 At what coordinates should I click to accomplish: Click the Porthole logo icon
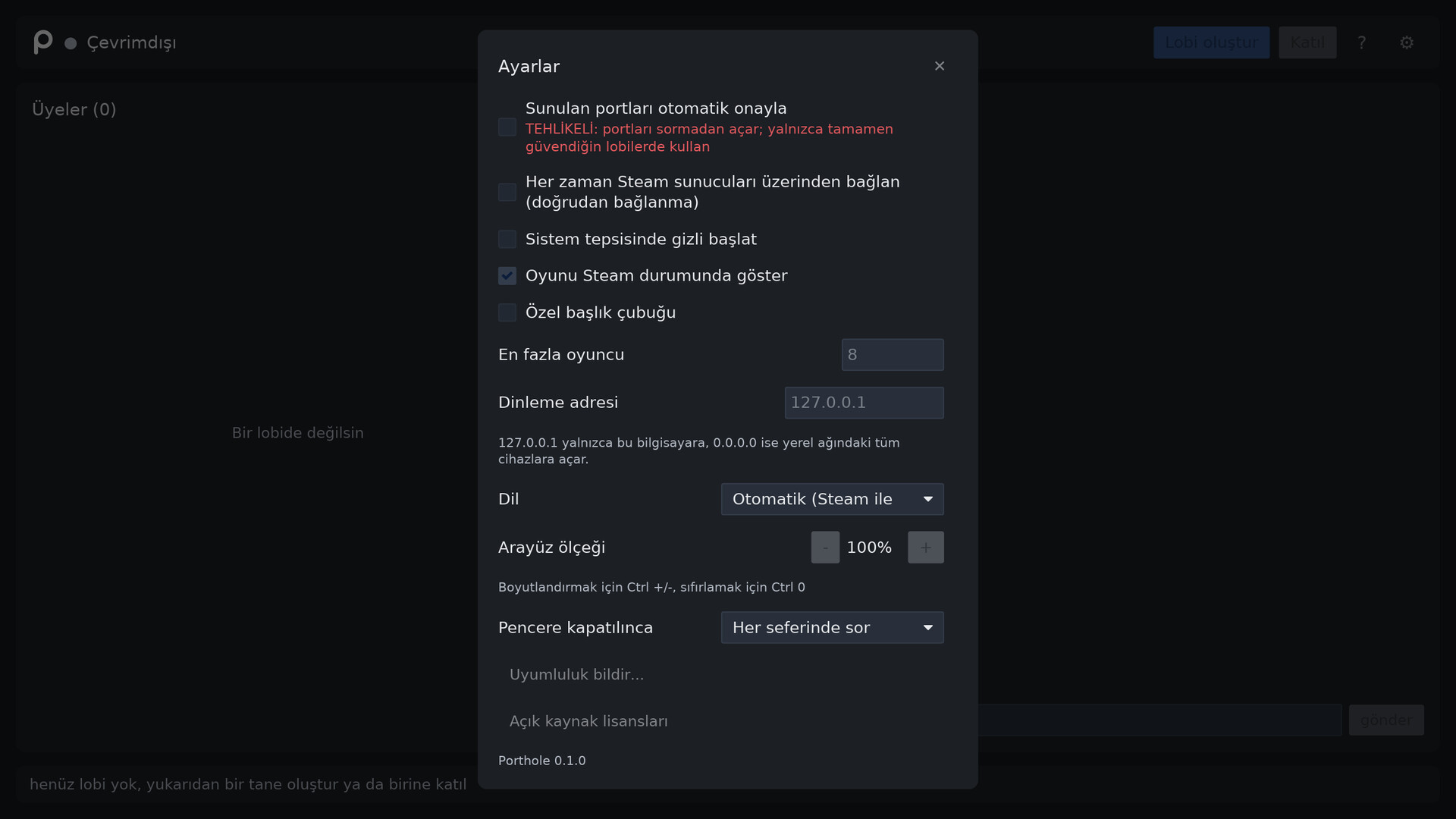coord(43,42)
